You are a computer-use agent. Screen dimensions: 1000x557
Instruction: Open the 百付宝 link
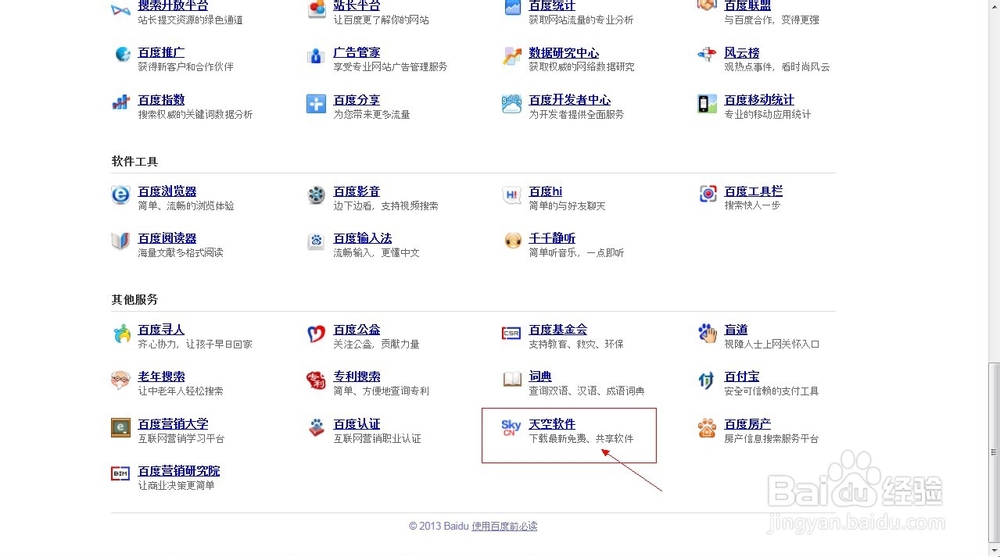tap(742, 376)
